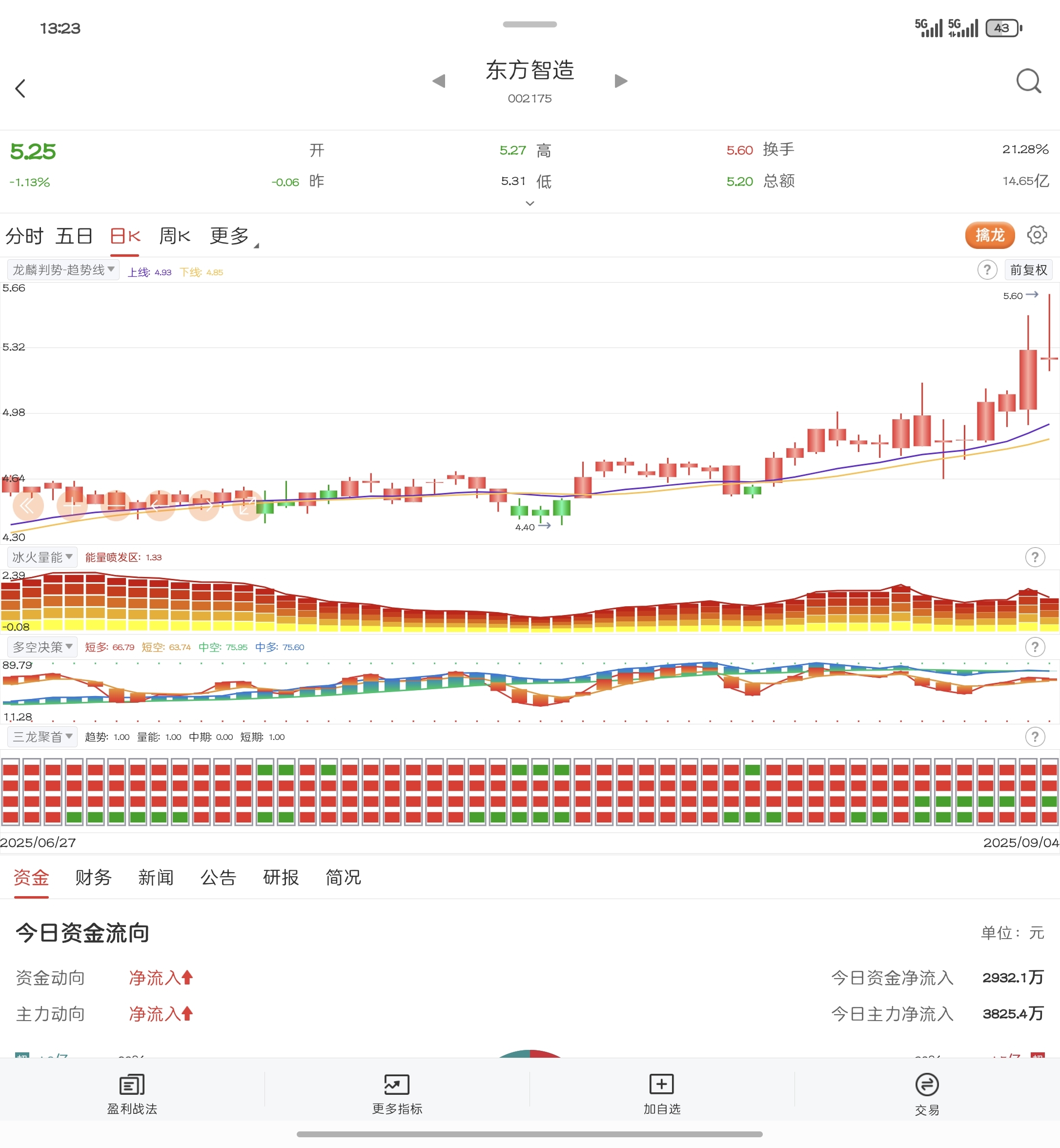The height and width of the screenshot is (1148, 1060).
Task: Go back with the left chevron
Action: pos(20,88)
